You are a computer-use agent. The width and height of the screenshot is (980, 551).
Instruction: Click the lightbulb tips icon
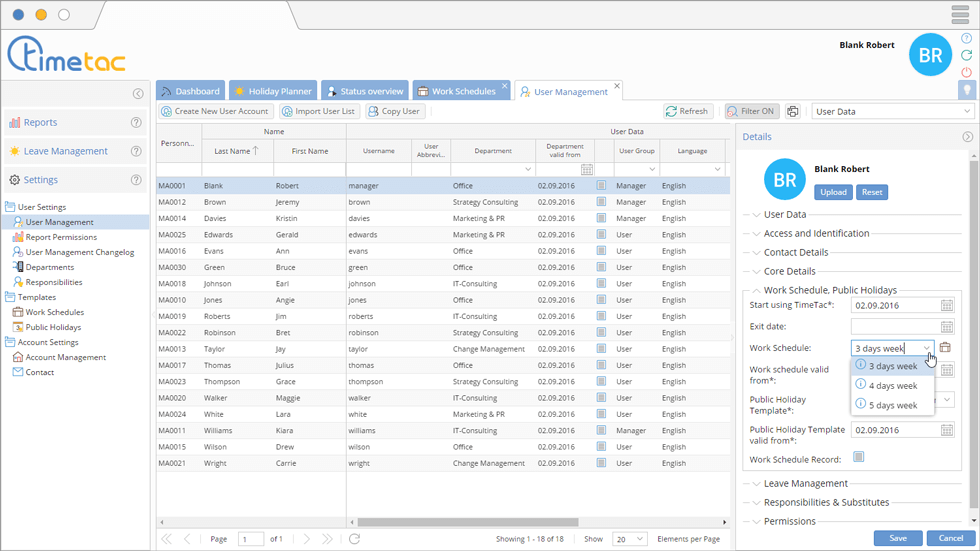966,90
